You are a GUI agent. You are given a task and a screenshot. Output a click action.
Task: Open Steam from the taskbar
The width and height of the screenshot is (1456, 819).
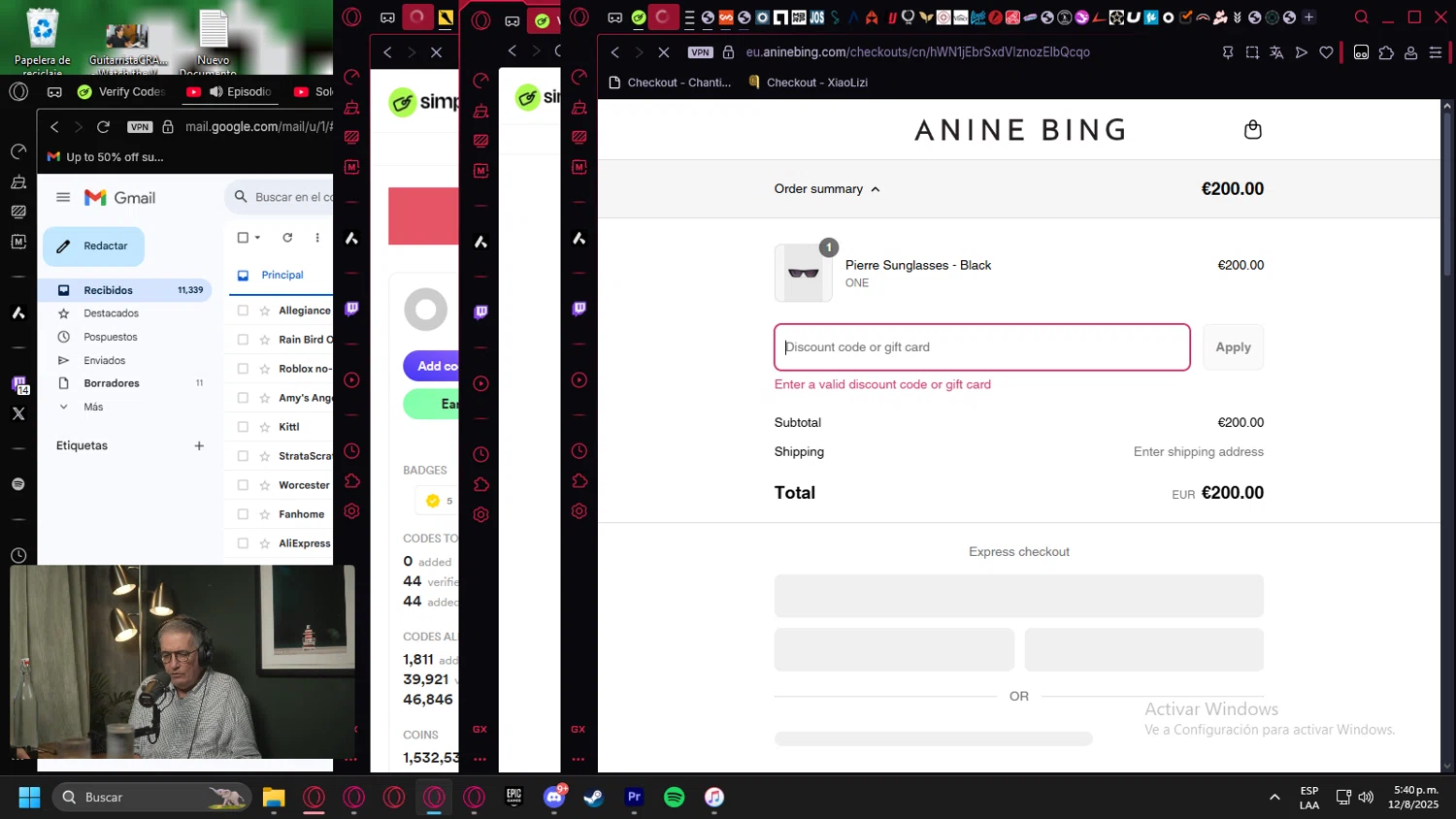click(593, 797)
